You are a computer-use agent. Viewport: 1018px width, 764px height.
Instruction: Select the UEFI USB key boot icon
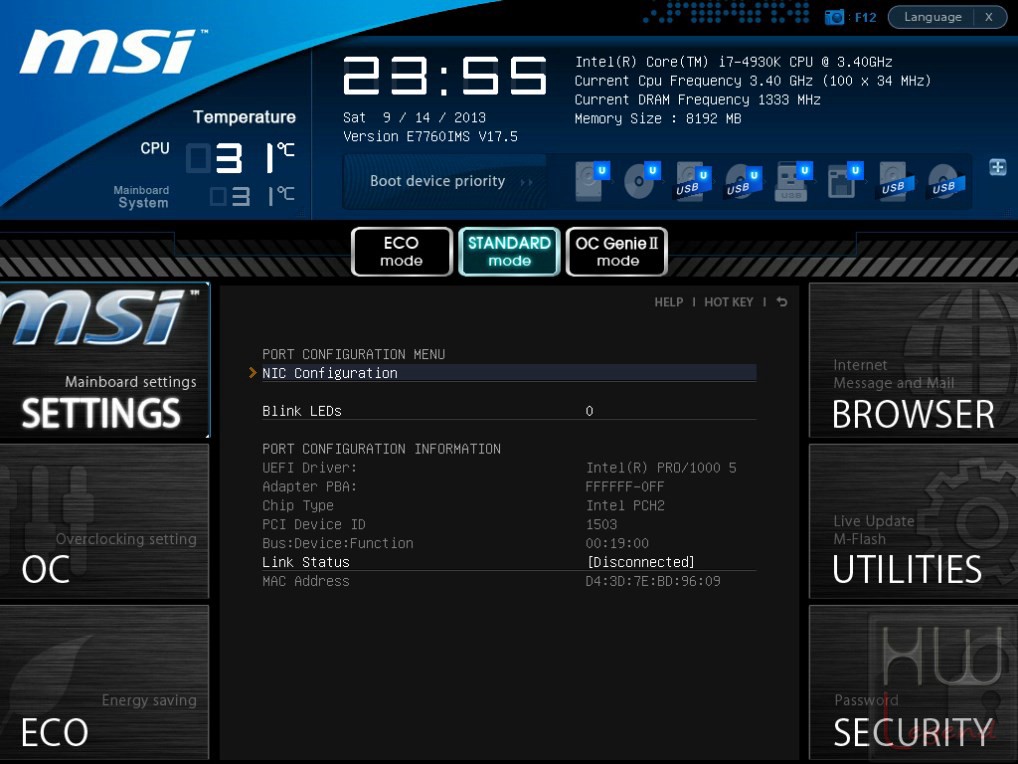(794, 181)
